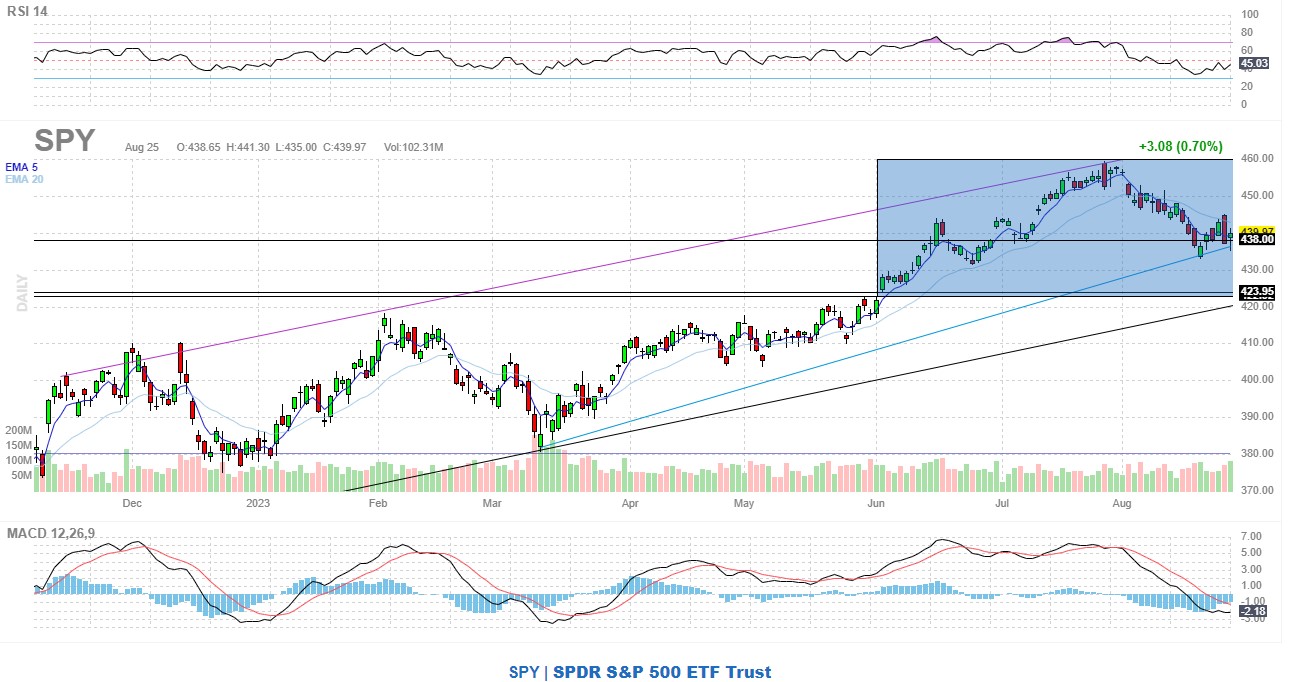Image resolution: width=1293 pixels, height=682 pixels.
Task: Click the +3.08 (0.70%) change readout
Action: (1180, 146)
